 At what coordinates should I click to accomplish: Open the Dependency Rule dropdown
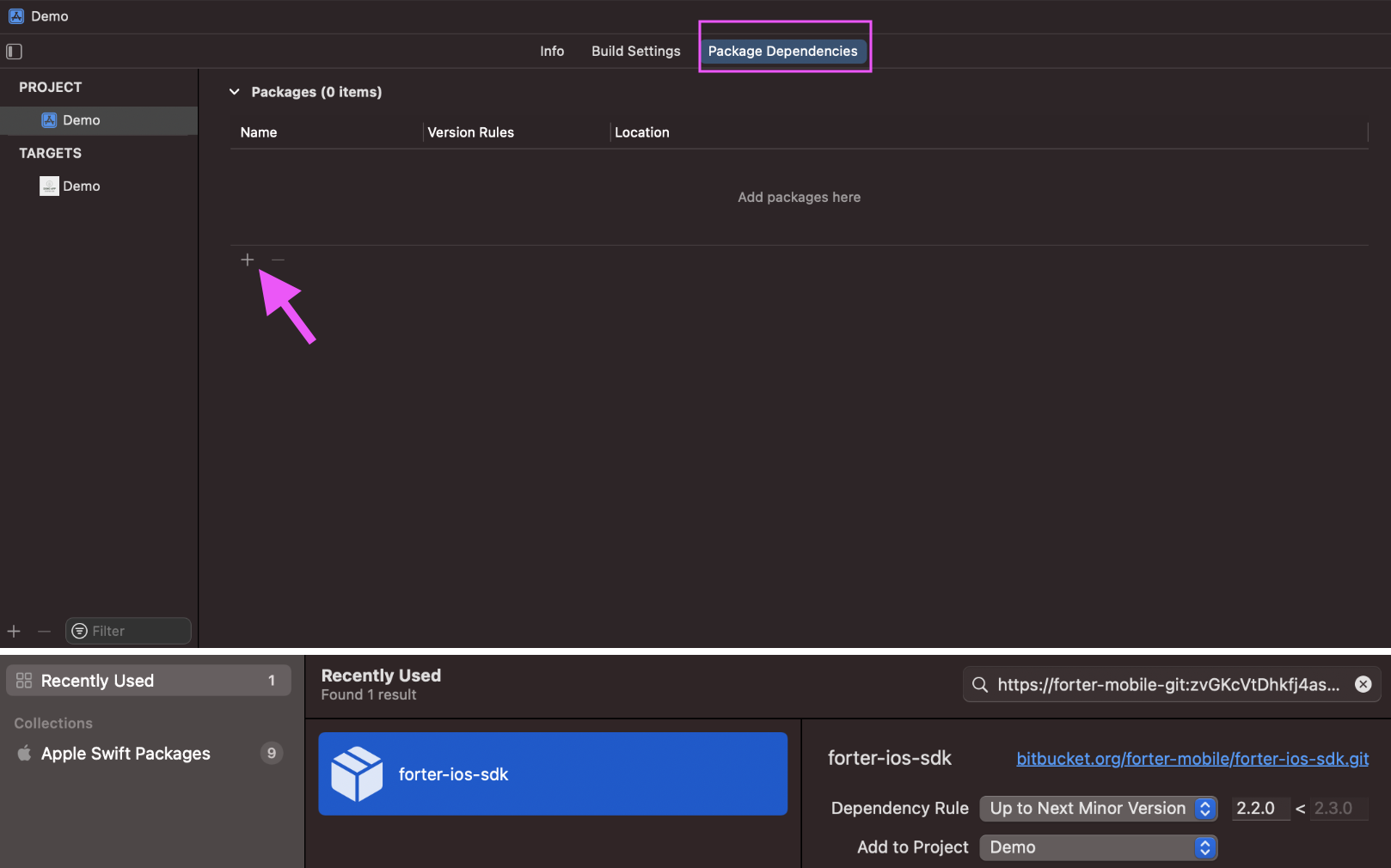pyautogui.click(x=1099, y=809)
